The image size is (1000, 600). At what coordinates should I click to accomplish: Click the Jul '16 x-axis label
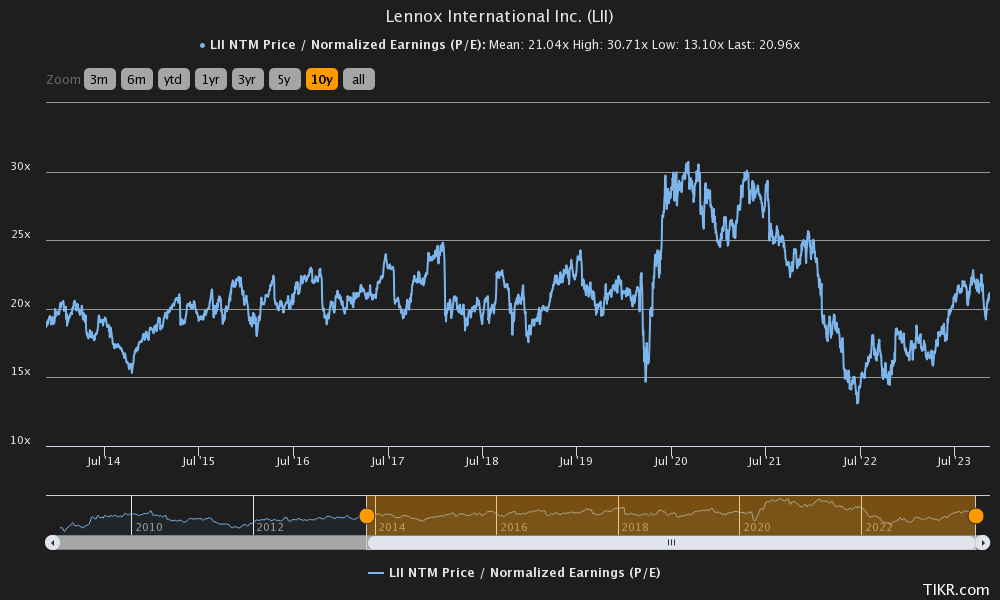[x=293, y=461]
